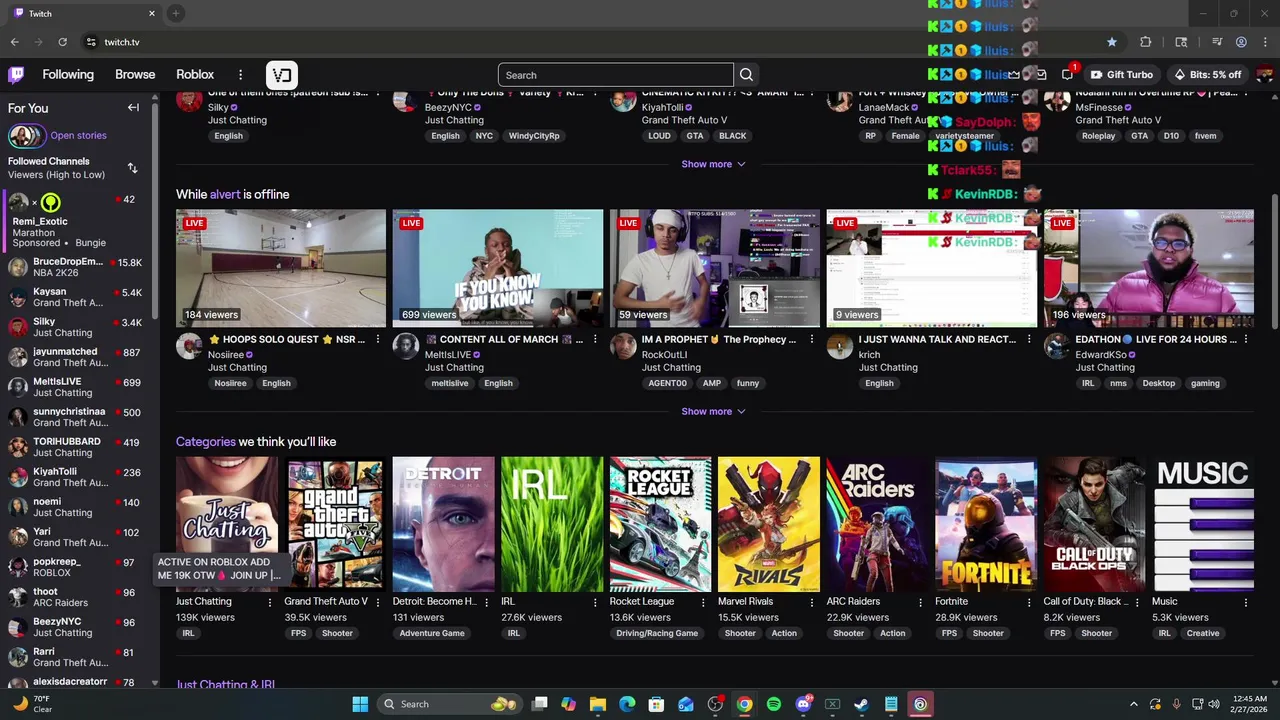Click the Creative tag under Music
The image size is (1280, 720).
click(1203, 633)
